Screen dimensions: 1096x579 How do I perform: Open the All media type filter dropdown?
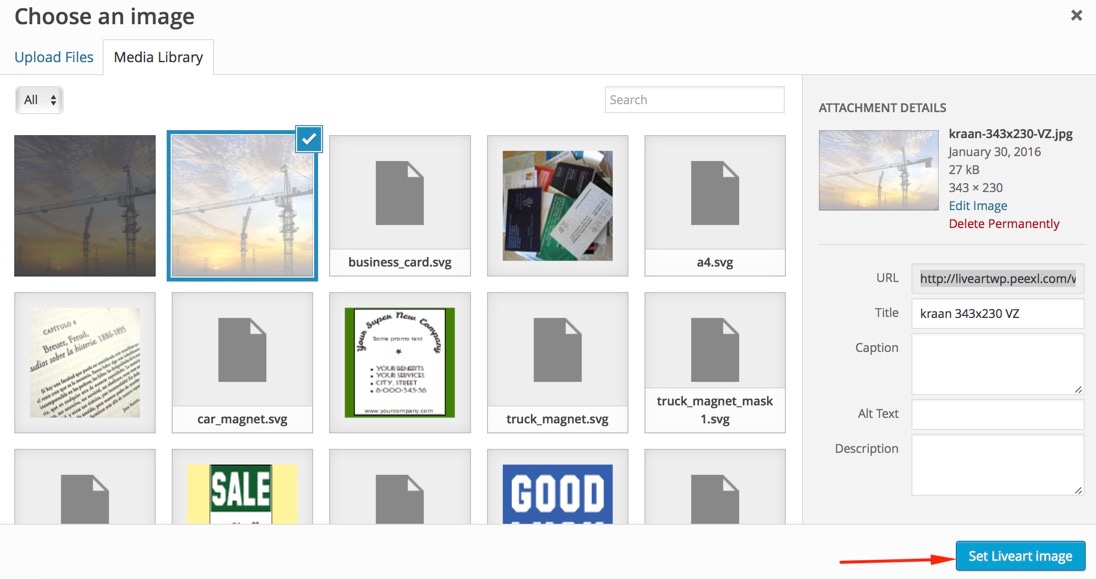coord(40,100)
